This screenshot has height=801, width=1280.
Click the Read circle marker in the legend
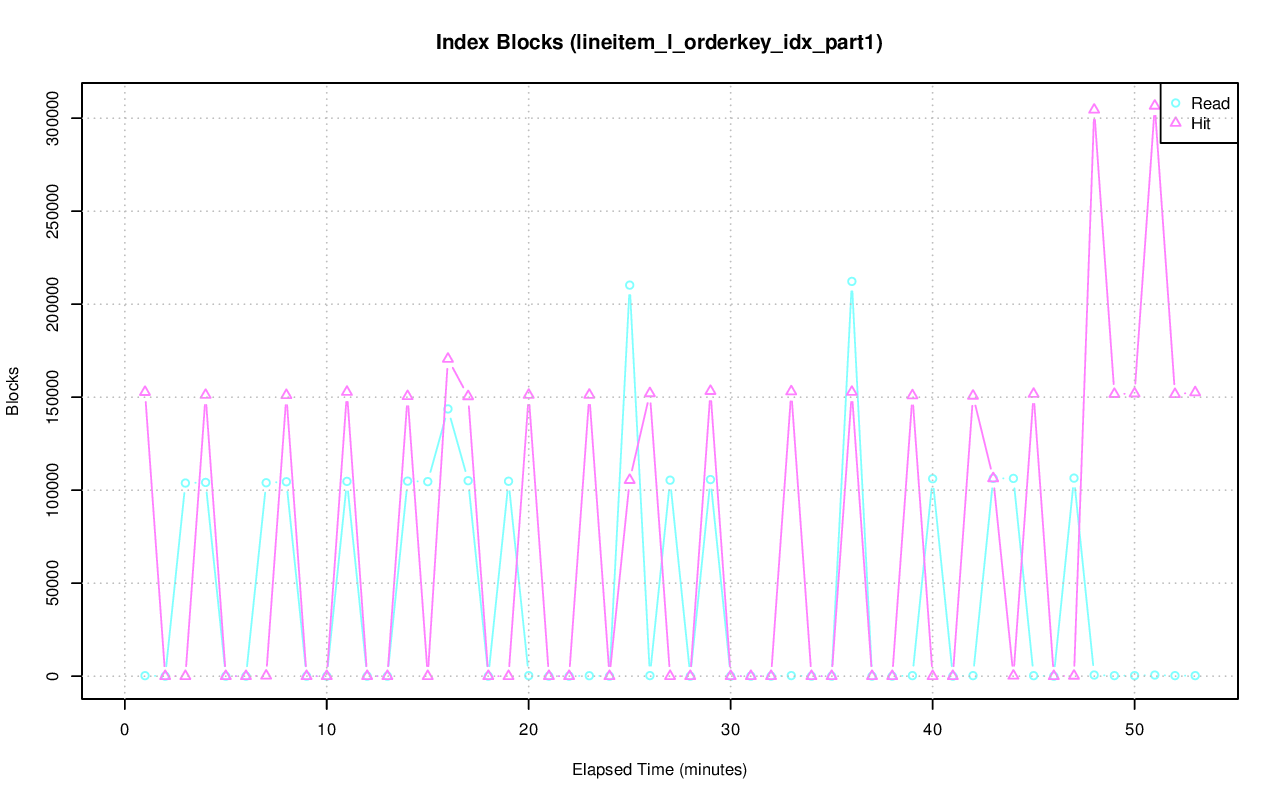(x=1176, y=103)
